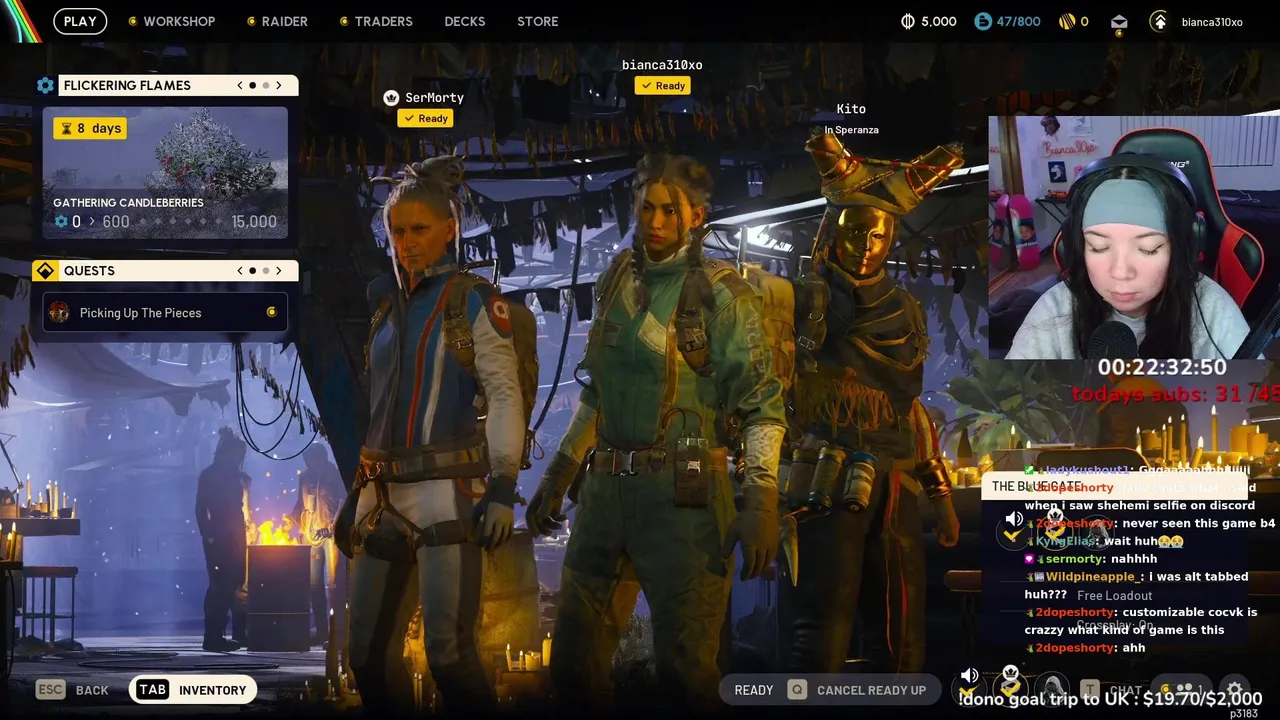Open the STORE tab
The image size is (1280, 720).
pos(538,21)
